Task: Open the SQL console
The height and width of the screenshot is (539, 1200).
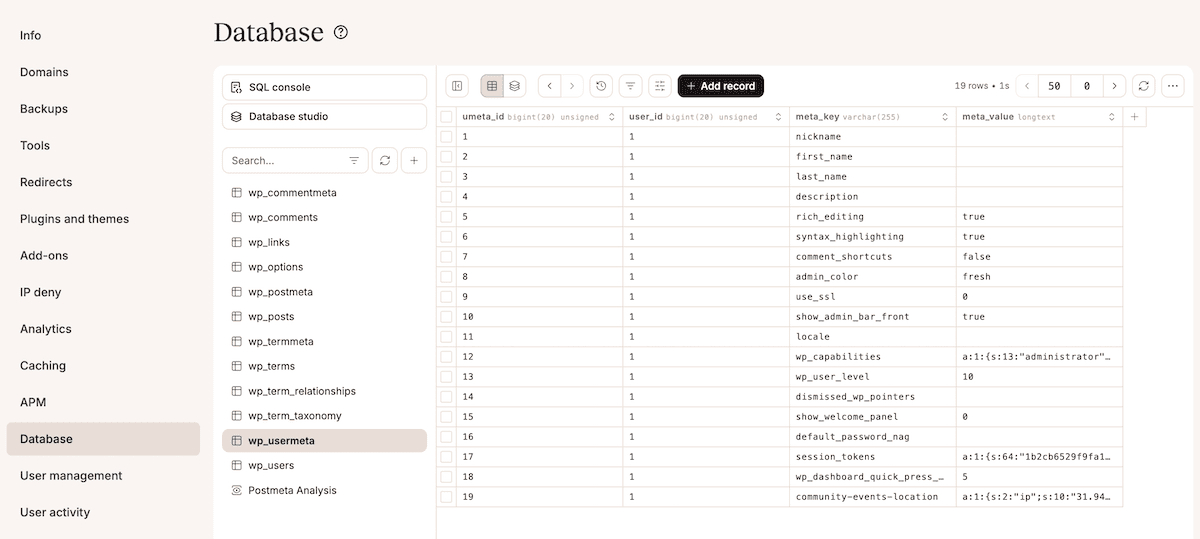Action: tap(324, 88)
